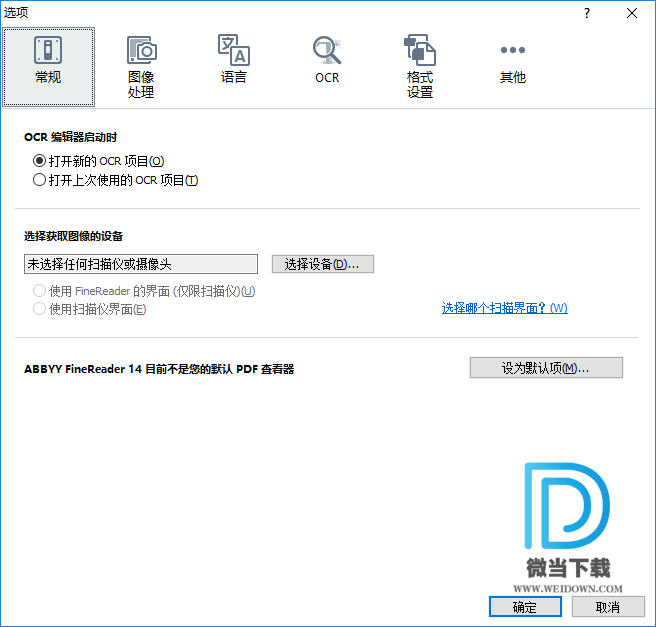Select the 常规 general settings icon
The height and width of the screenshot is (627, 656).
tap(48, 49)
